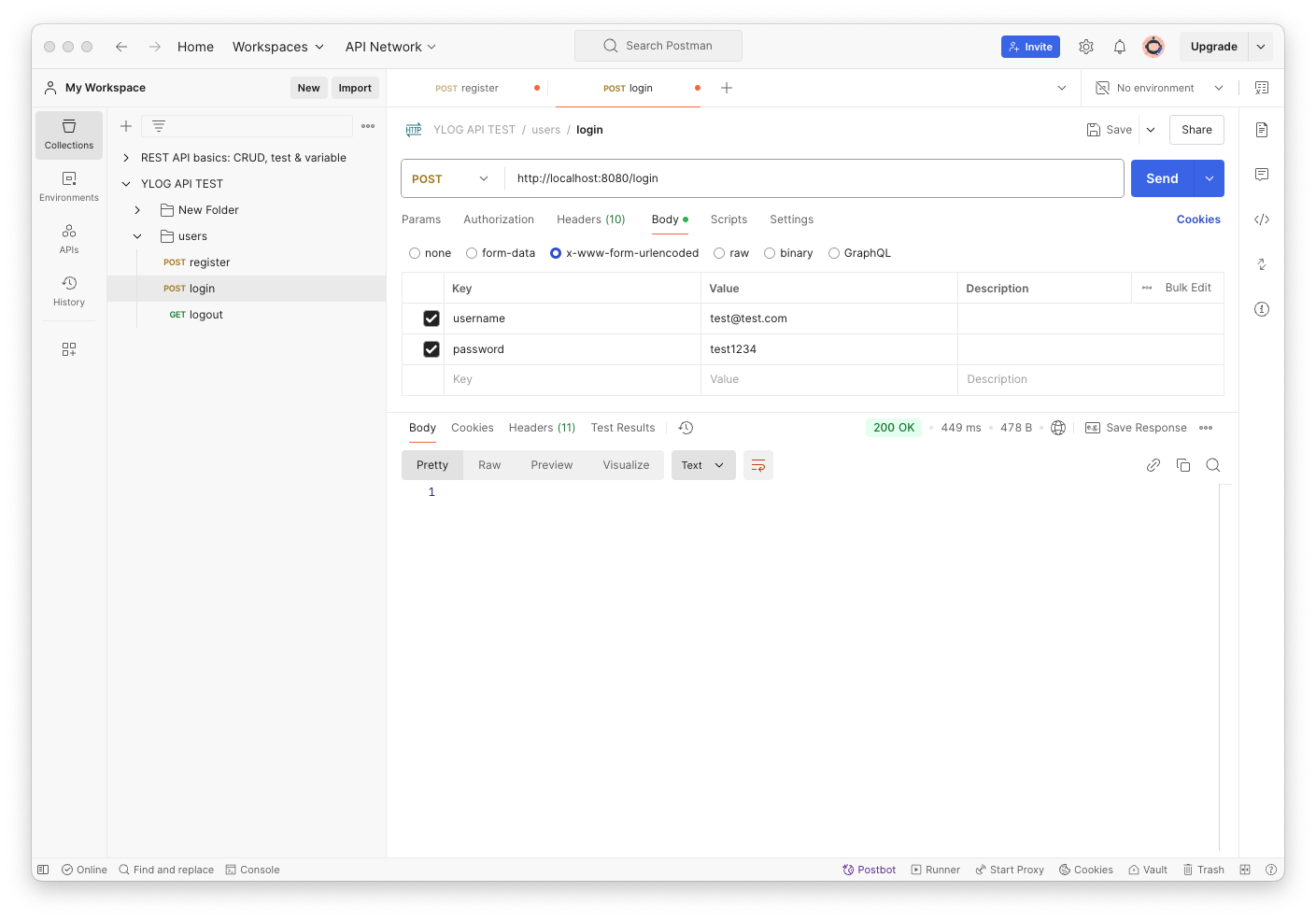Go back using the left arrow
The height and width of the screenshot is (920, 1316).
coord(121,47)
